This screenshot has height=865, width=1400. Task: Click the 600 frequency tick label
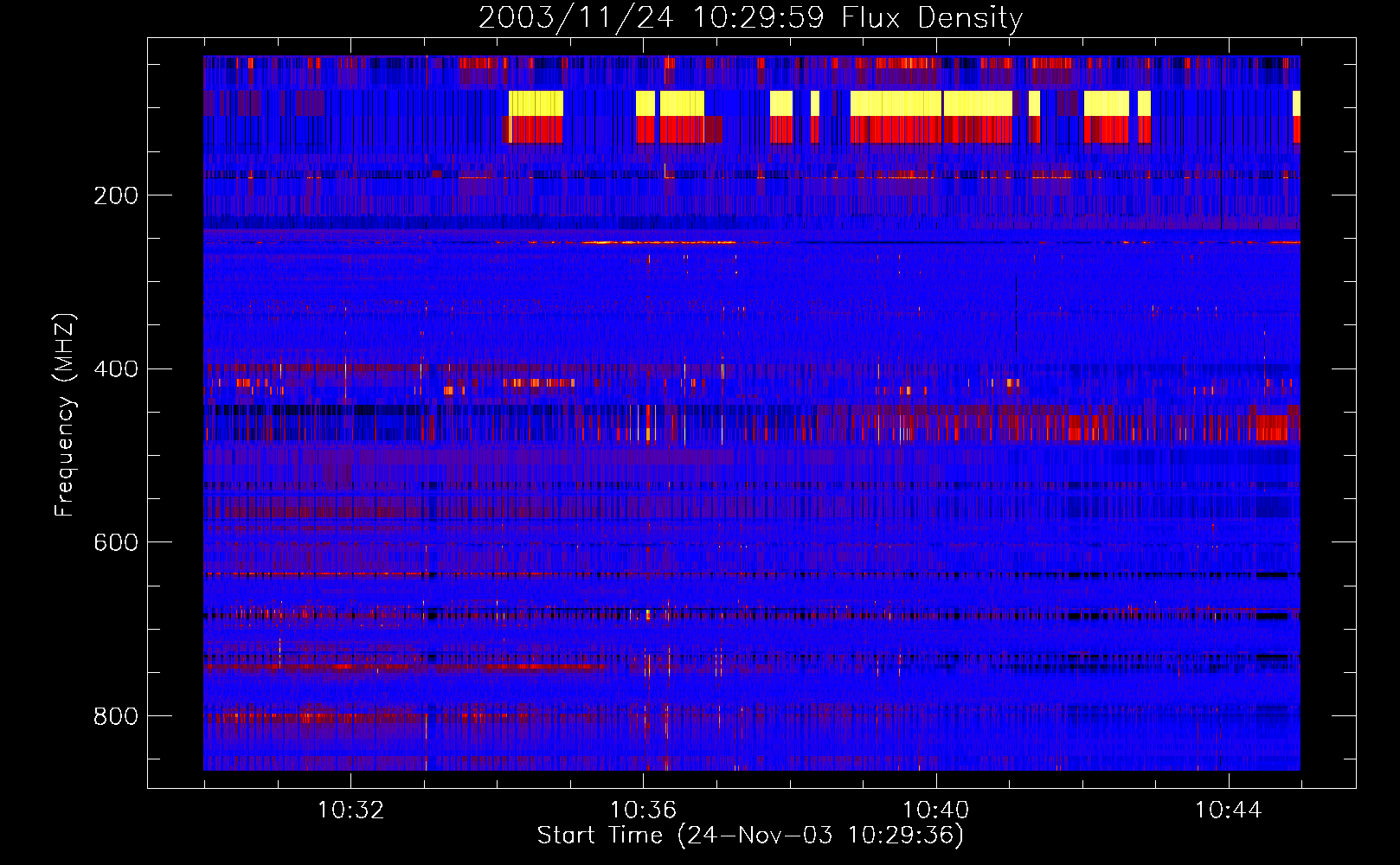point(116,542)
